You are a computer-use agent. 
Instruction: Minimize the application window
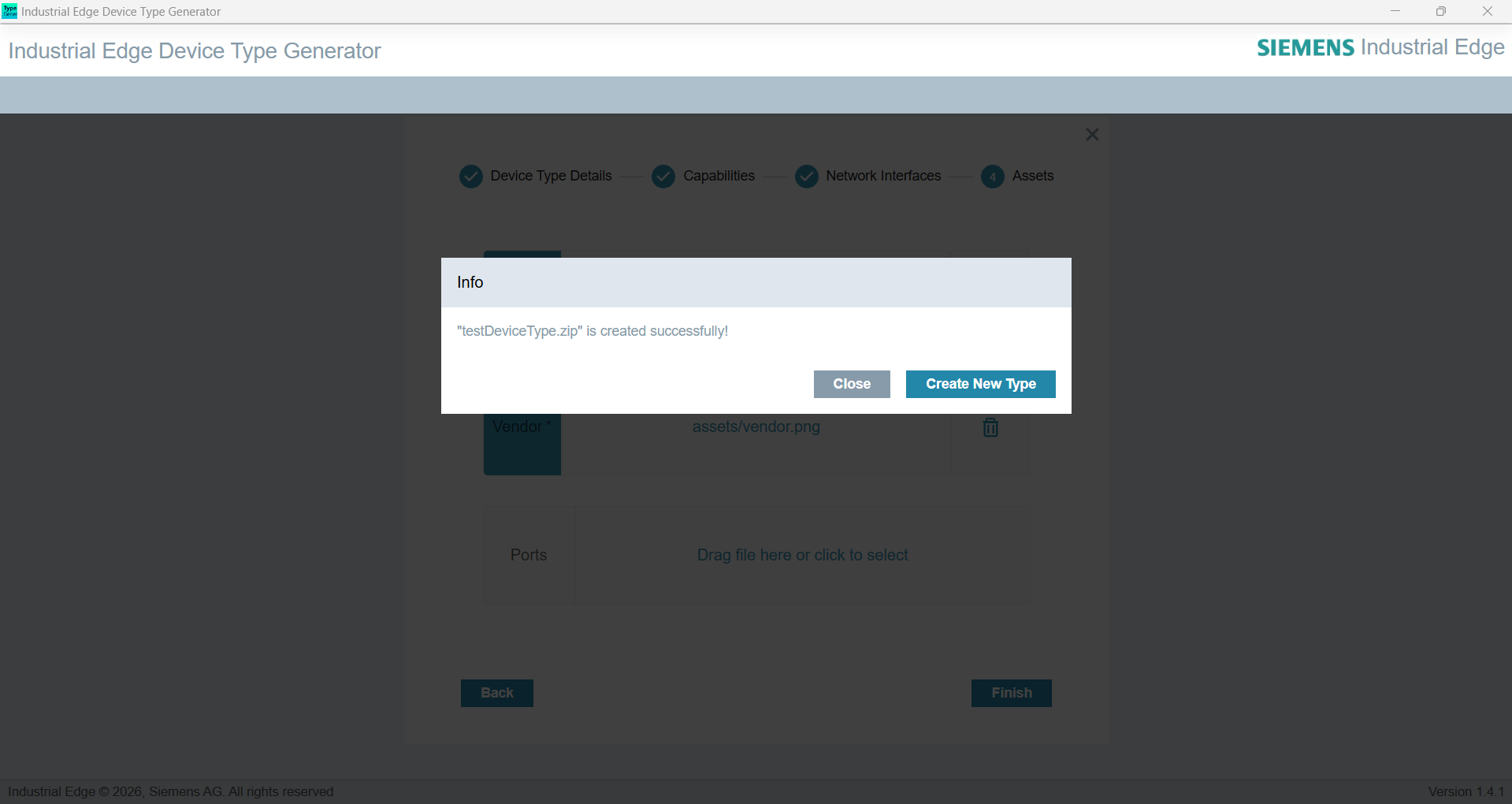pyautogui.click(x=1395, y=11)
